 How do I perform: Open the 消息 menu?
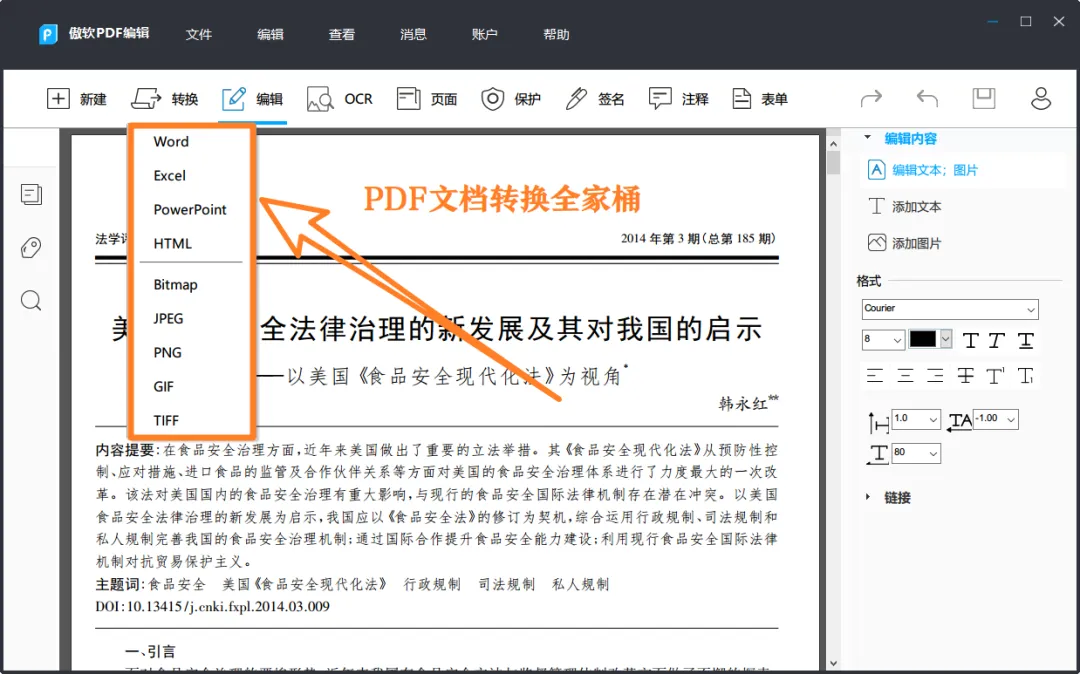click(413, 34)
